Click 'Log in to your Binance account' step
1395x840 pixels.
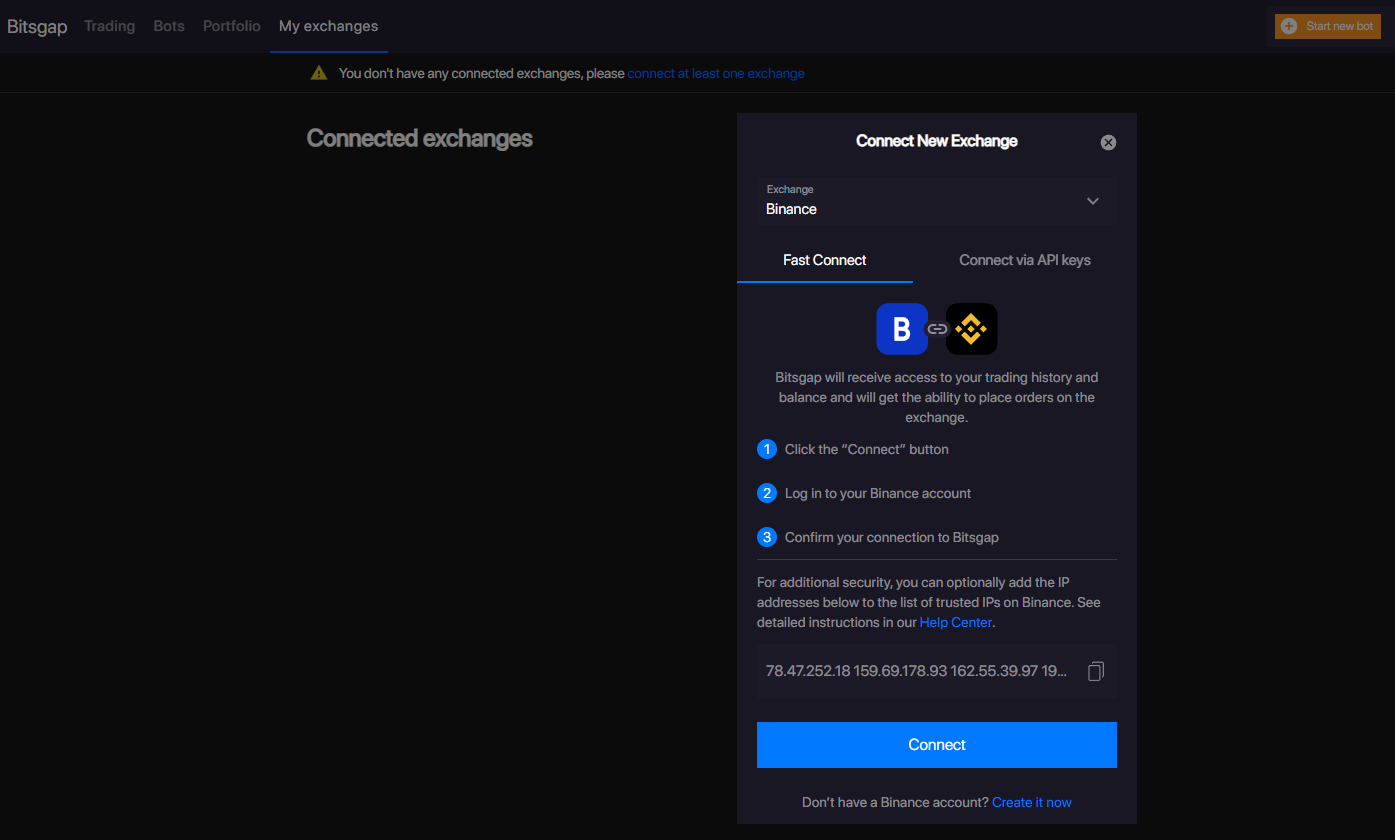click(x=878, y=493)
